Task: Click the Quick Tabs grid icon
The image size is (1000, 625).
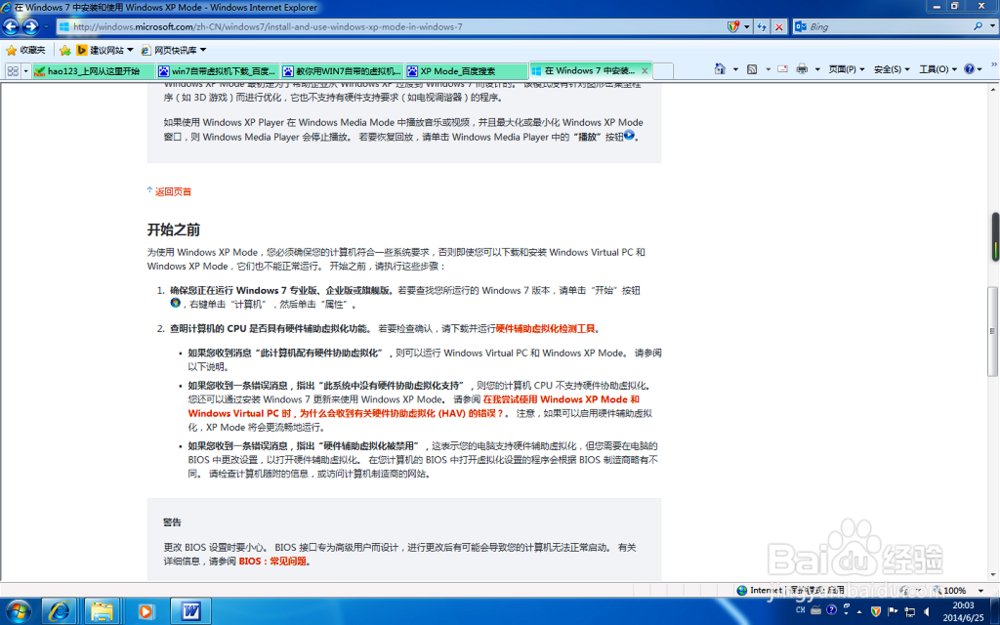Action: coord(13,71)
